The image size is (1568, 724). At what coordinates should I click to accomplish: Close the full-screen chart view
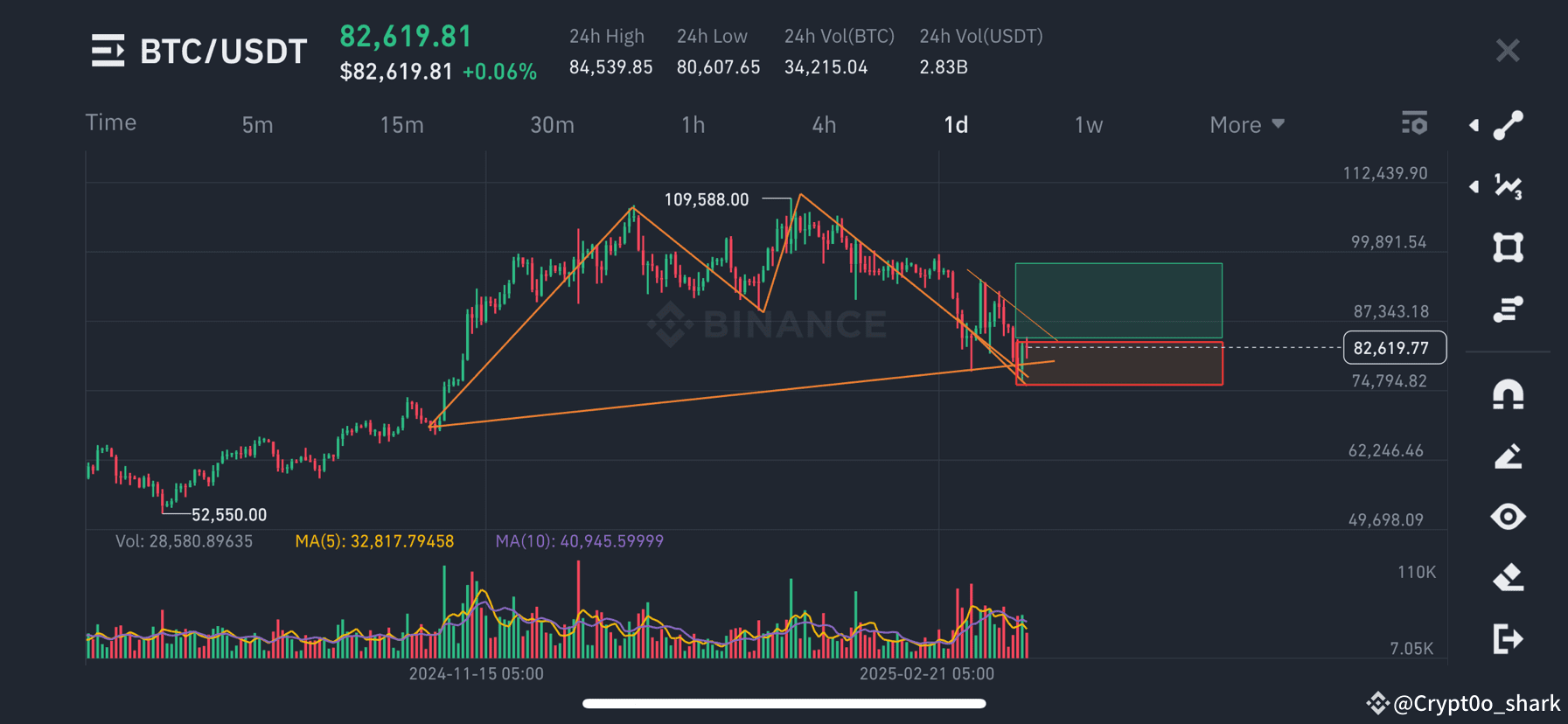1508,51
